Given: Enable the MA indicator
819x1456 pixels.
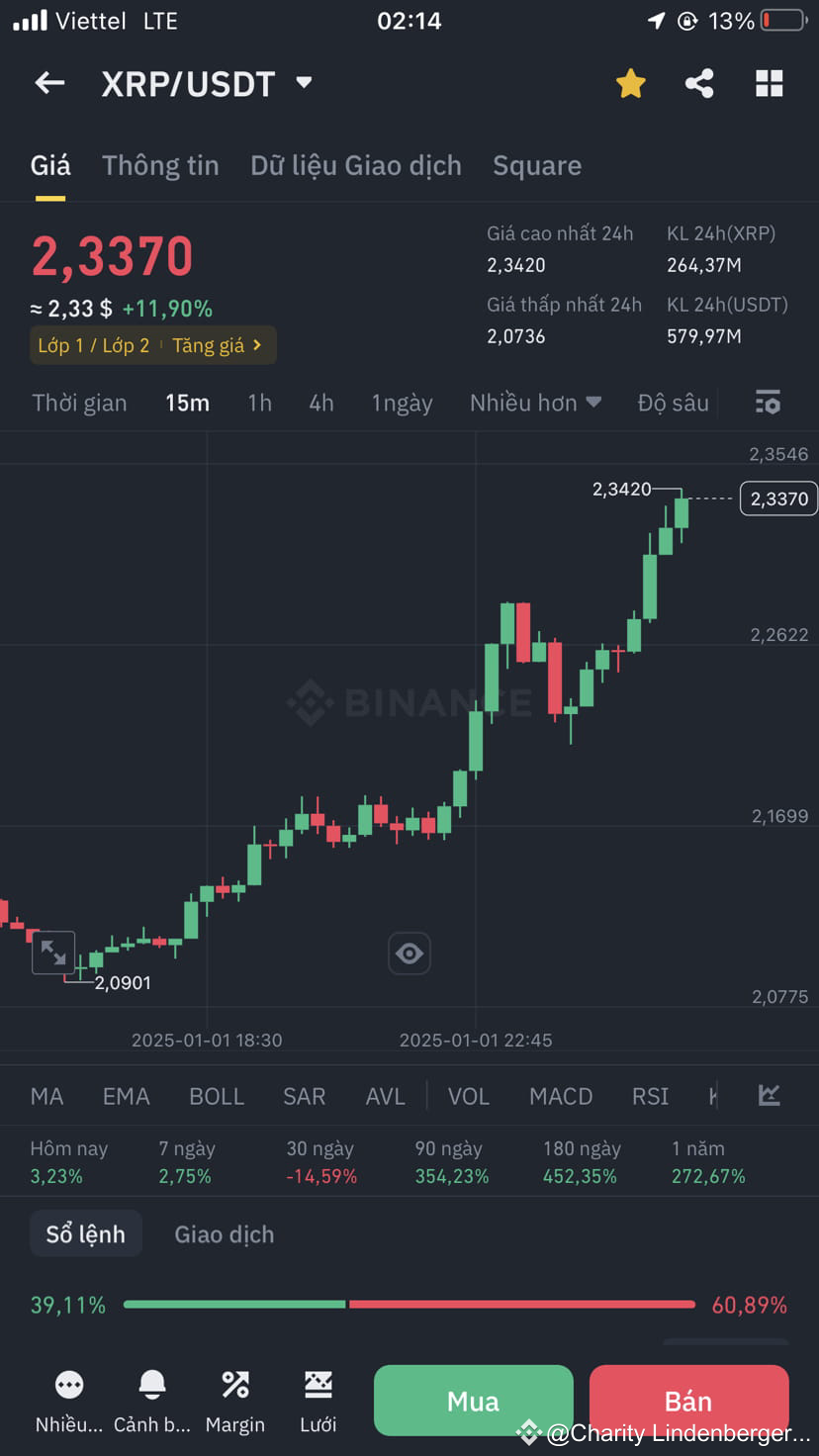Looking at the screenshot, I should pyautogui.click(x=46, y=1096).
